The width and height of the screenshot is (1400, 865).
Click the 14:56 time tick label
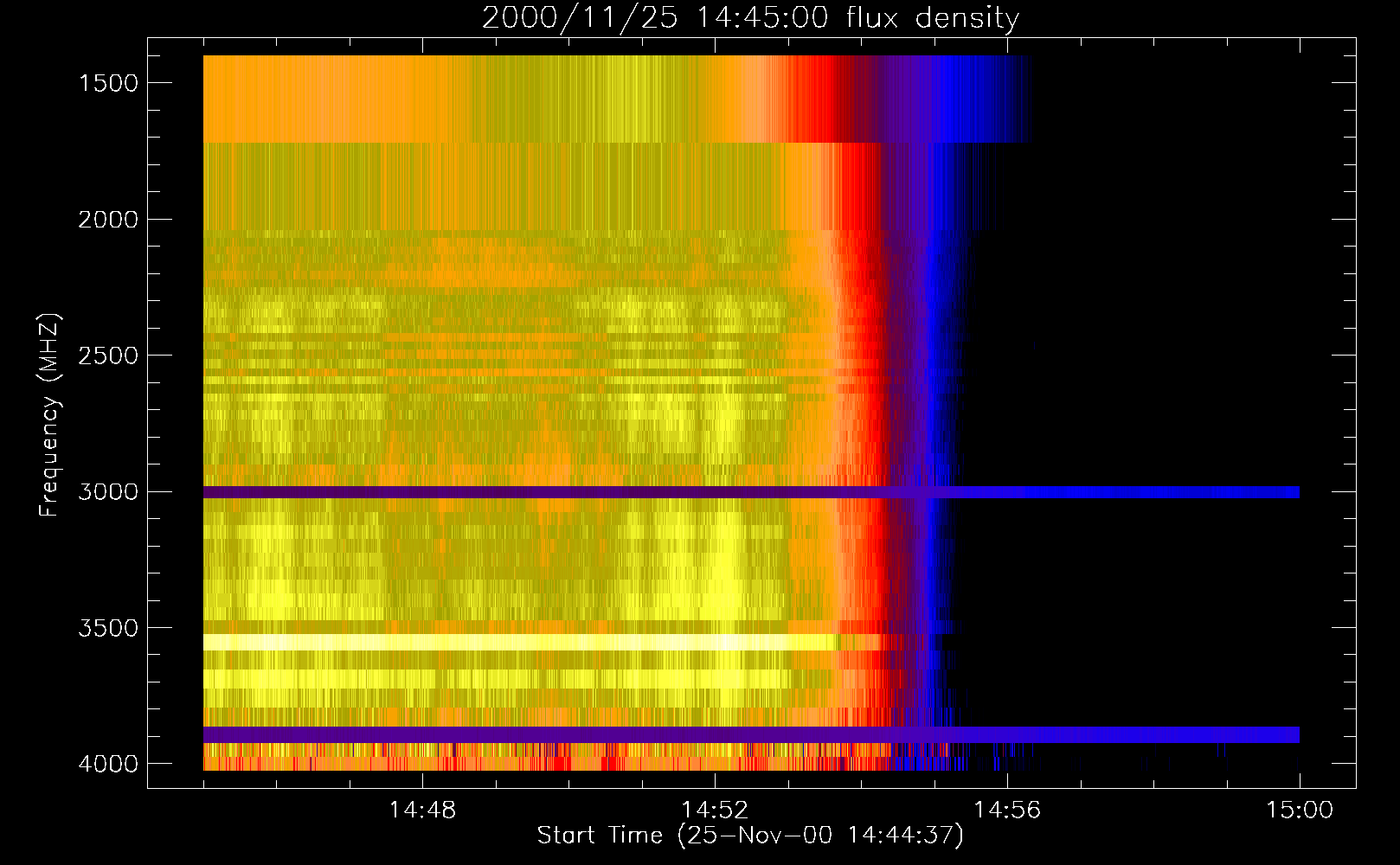click(x=1007, y=811)
